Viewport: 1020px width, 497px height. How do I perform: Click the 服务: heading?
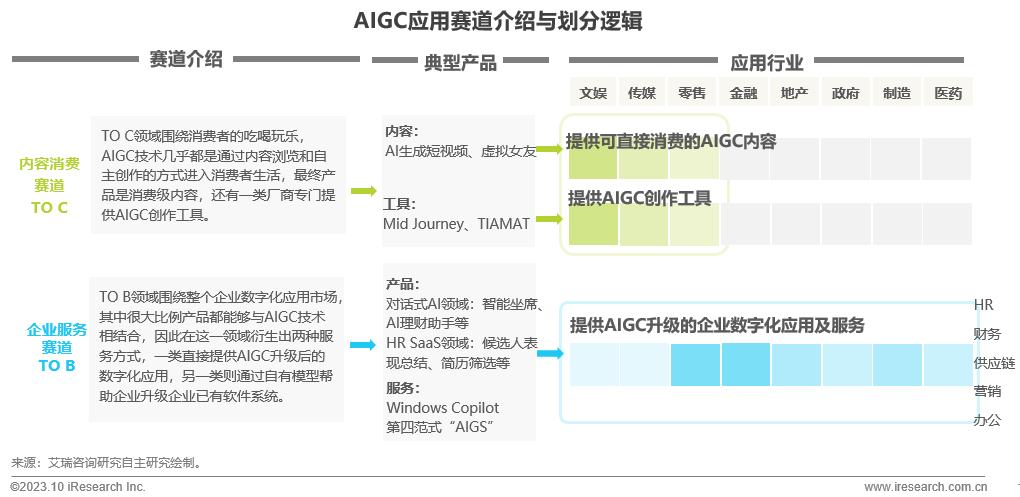coord(403,388)
